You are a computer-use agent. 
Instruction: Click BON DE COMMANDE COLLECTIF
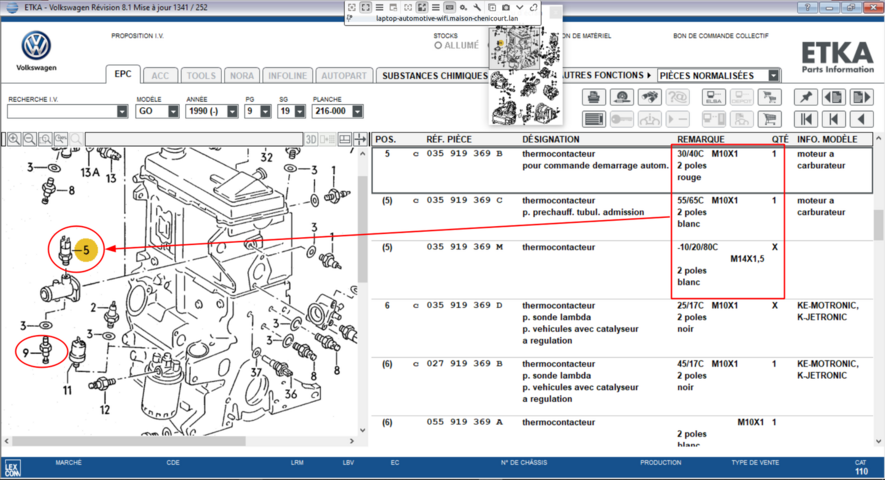[x=721, y=36]
